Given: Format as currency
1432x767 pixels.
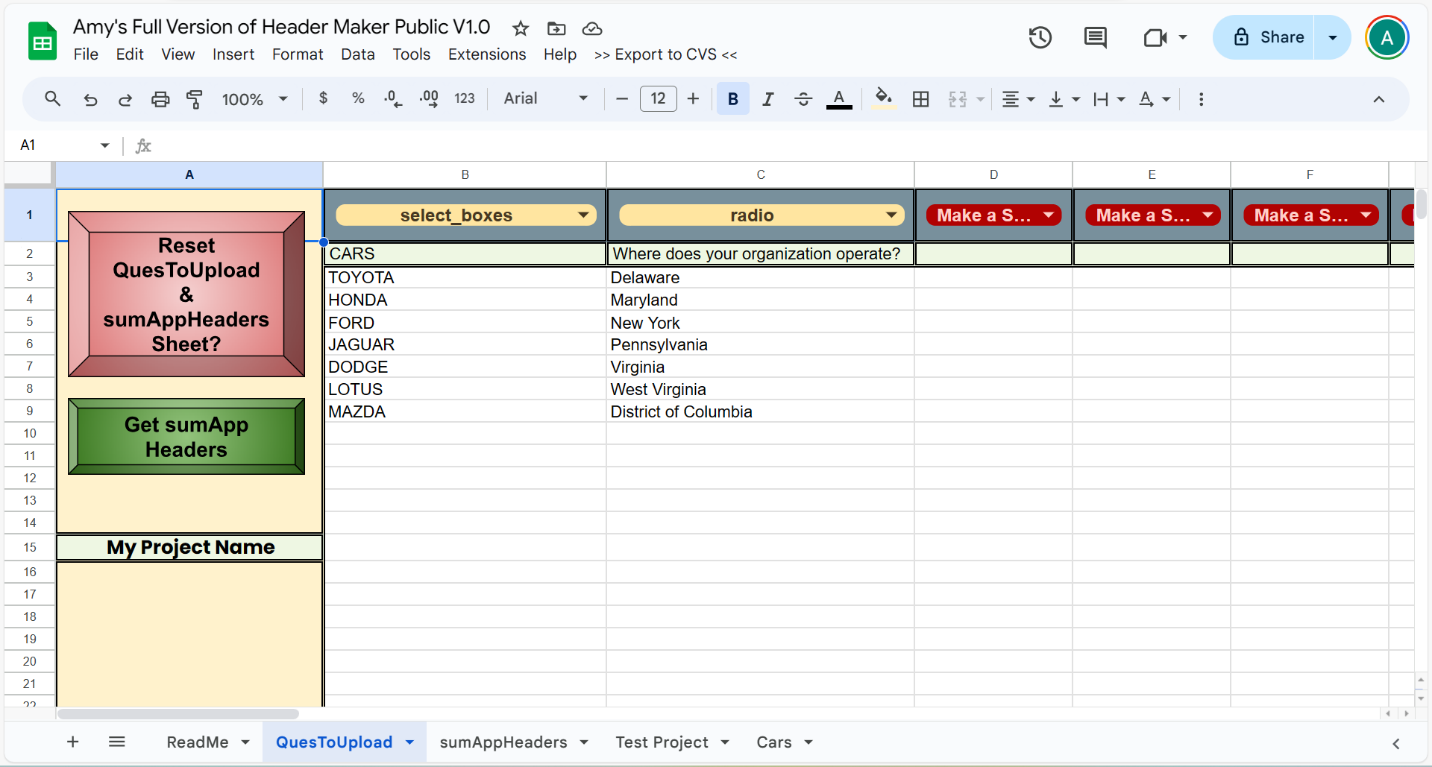Looking at the screenshot, I should tap(323, 99).
